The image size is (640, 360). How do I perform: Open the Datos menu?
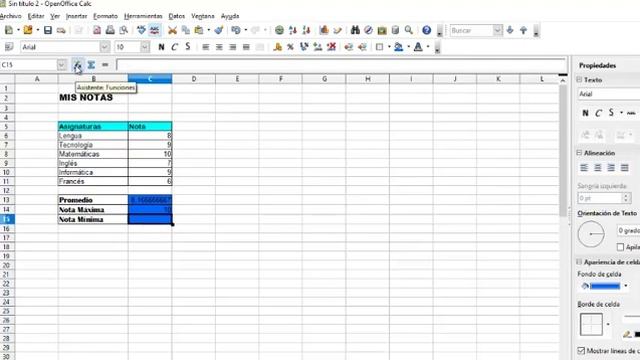[x=177, y=16]
